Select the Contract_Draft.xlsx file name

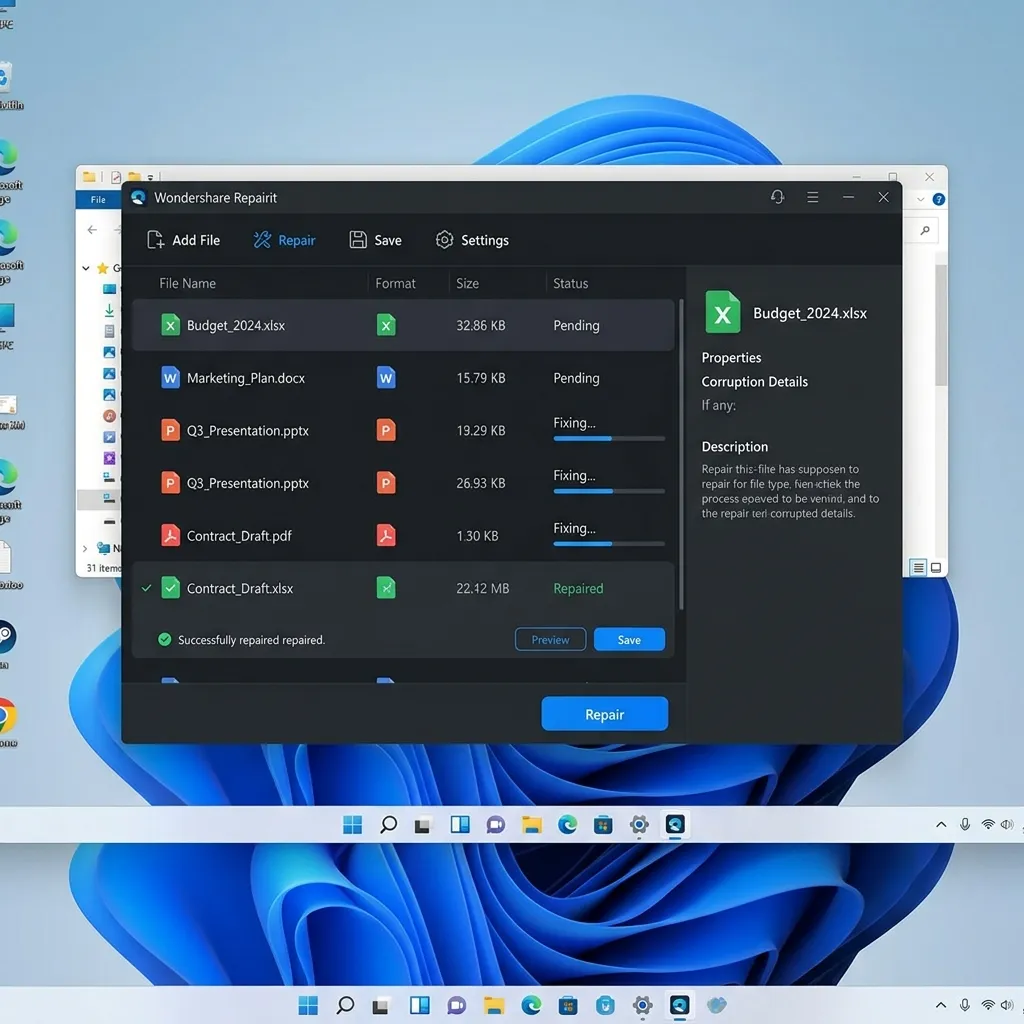point(240,588)
